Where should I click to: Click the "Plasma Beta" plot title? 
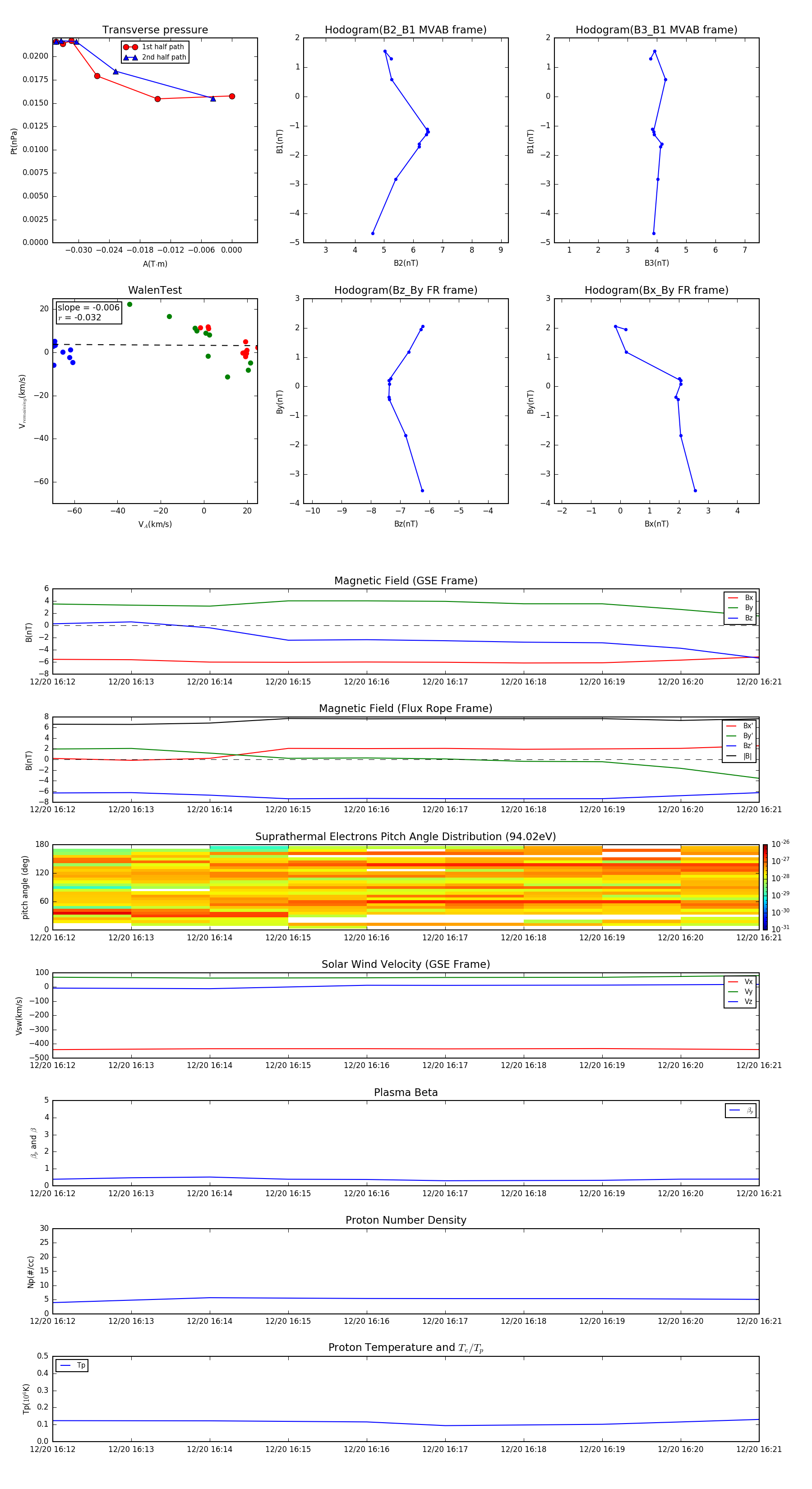(x=406, y=1093)
